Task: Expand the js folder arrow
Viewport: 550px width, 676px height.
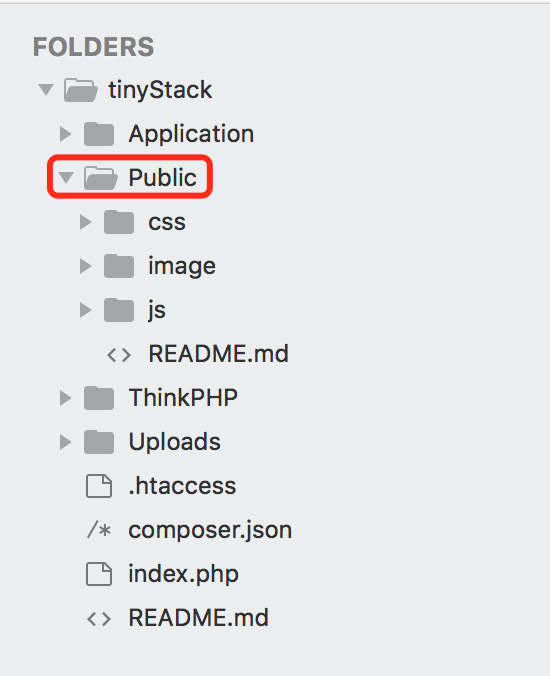Action: coord(86,310)
